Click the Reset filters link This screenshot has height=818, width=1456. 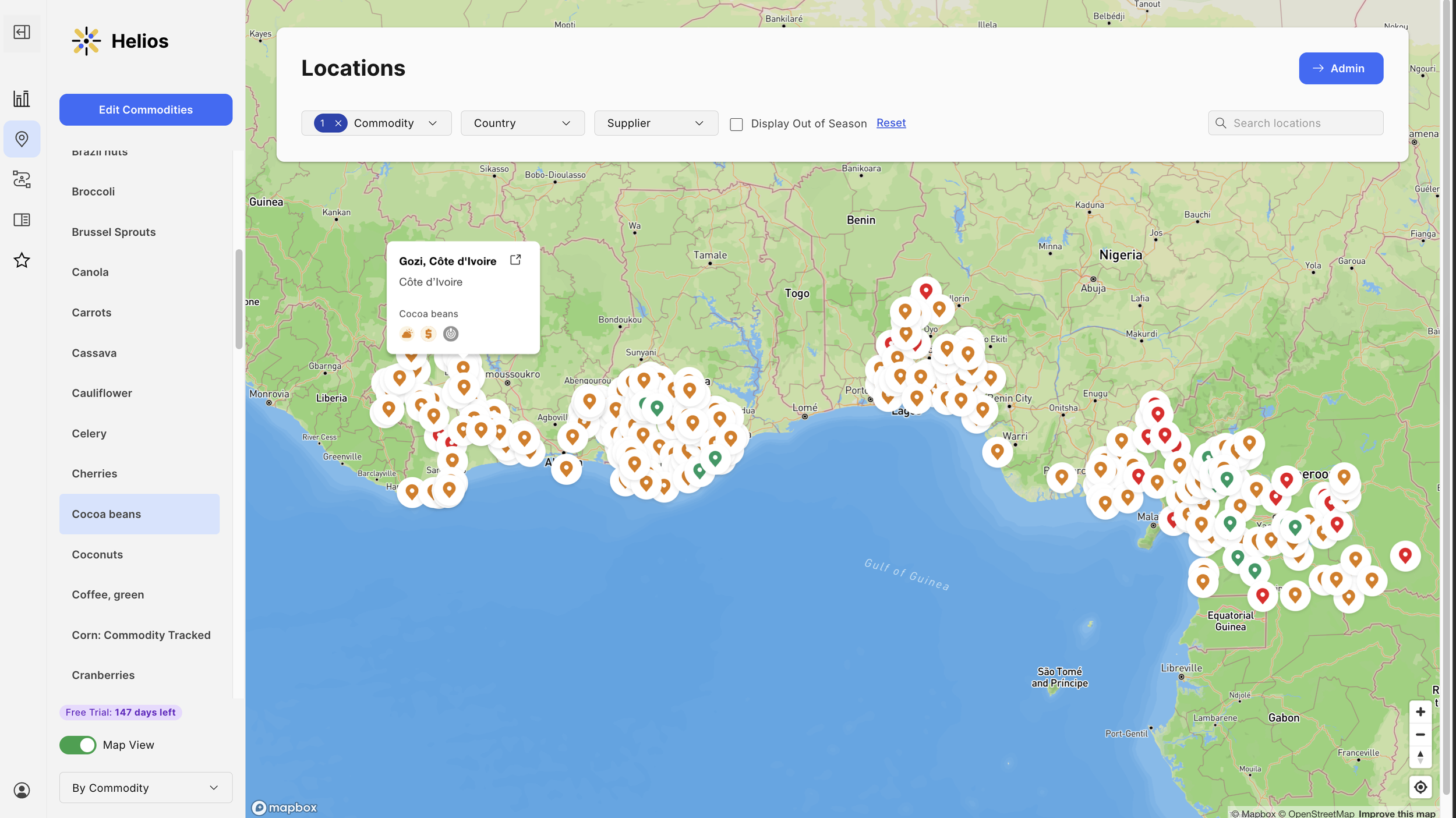pyautogui.click(x=890, y=123)
